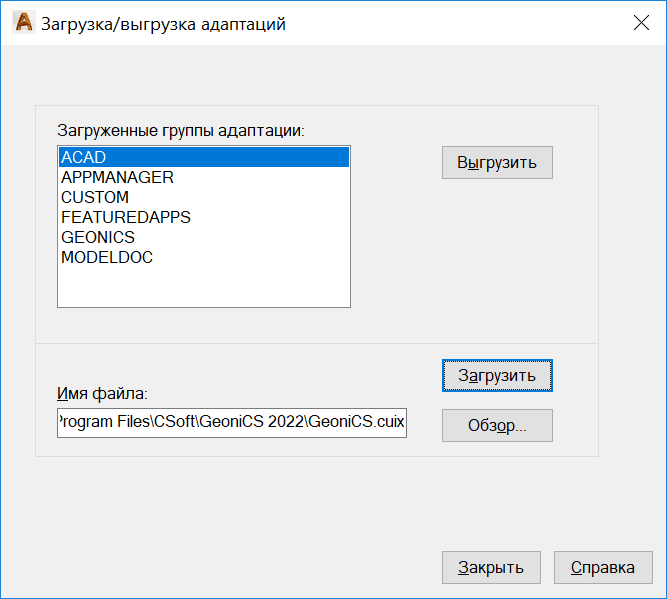Open file browser via Обзор... button

pyautogui.click(x=497, y=425)
